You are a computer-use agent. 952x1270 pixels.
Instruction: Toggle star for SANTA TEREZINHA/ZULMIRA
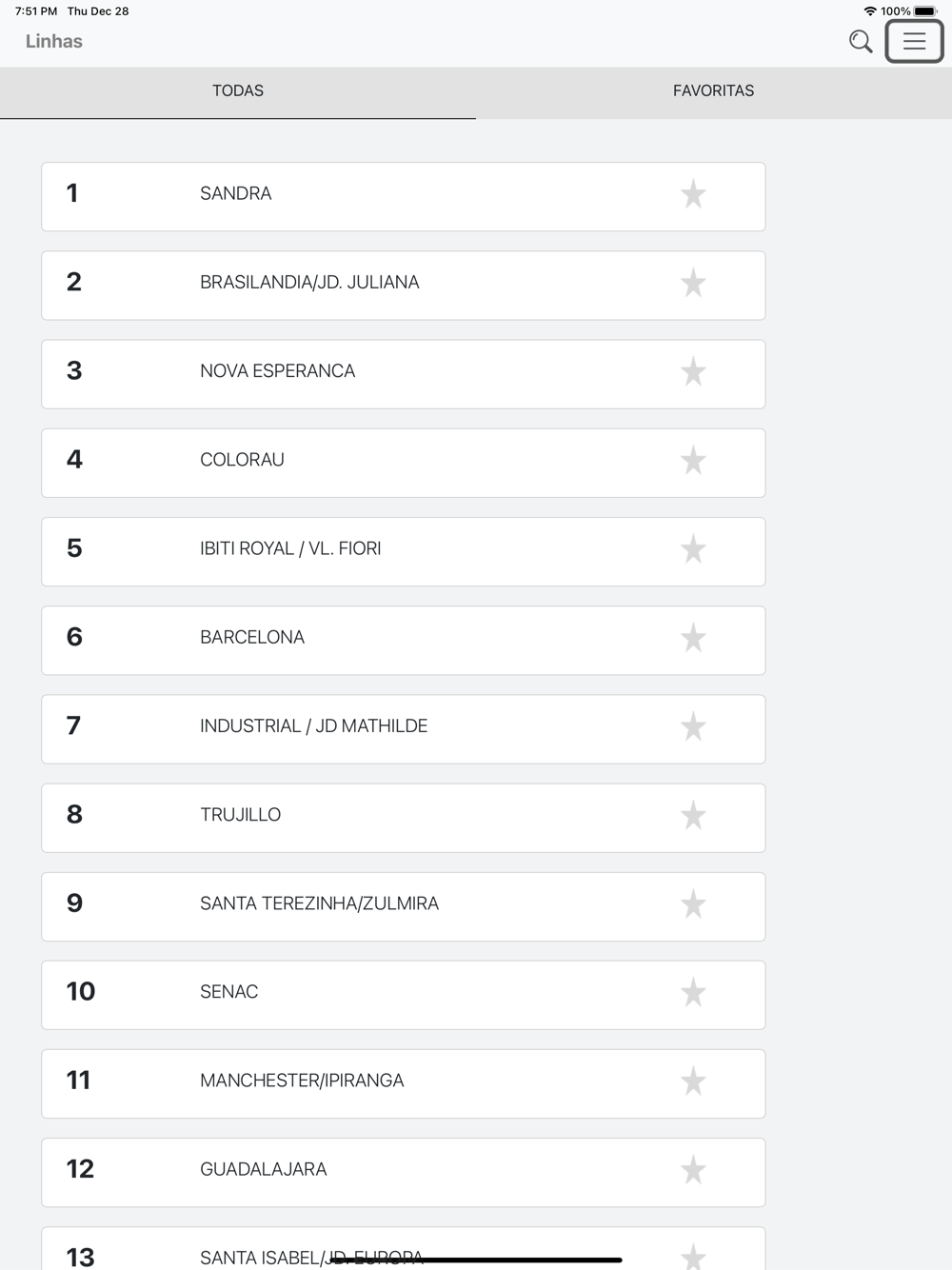(693, 903)
